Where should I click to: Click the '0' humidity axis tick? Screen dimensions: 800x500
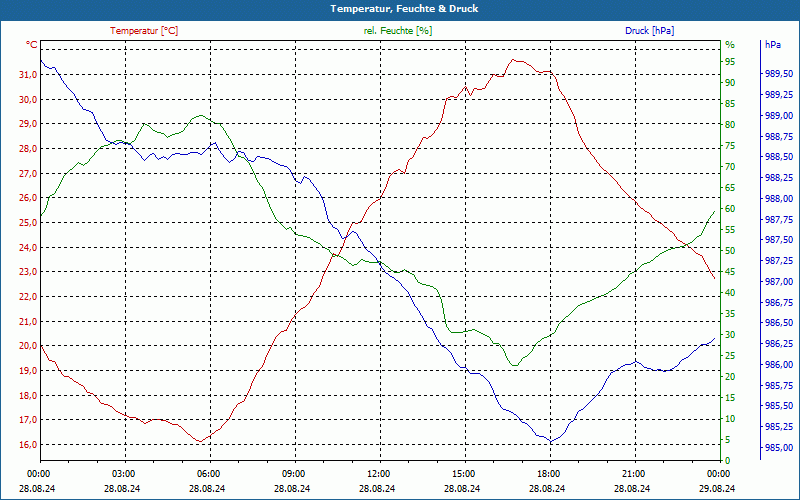pyautogui.click(x=728, y=461)
